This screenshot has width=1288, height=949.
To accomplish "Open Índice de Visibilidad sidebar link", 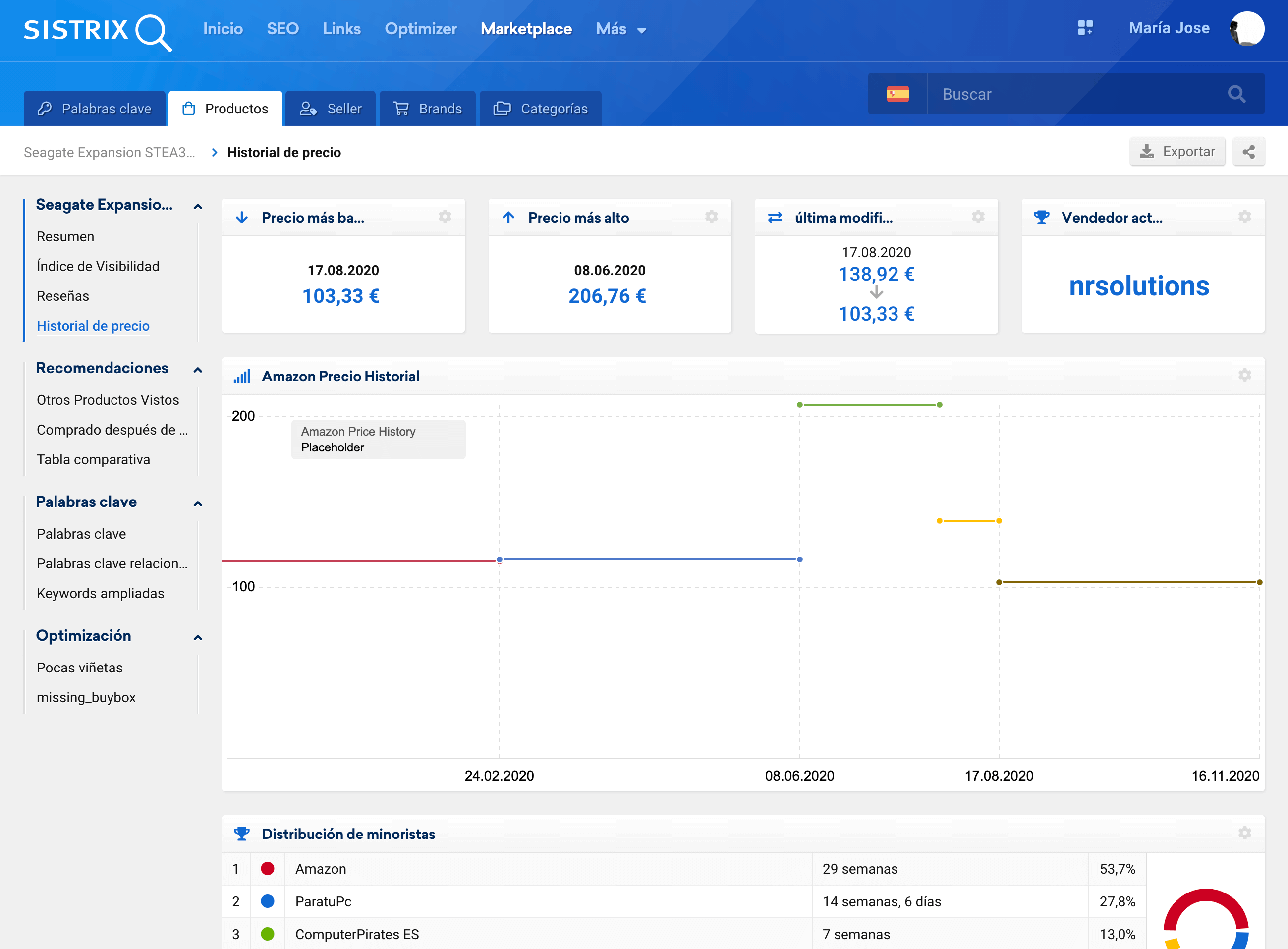I will 98,266.
